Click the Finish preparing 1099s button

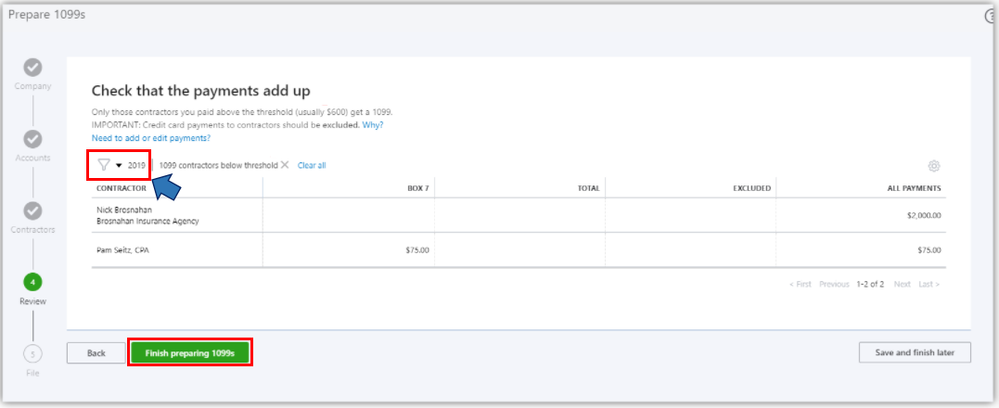click(189, 353)
